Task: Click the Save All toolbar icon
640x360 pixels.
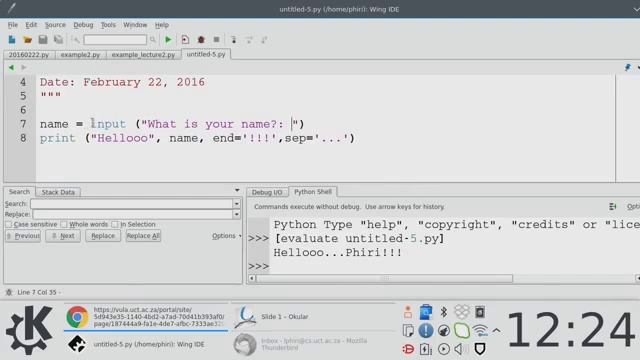Action: (x=58, y=40)
